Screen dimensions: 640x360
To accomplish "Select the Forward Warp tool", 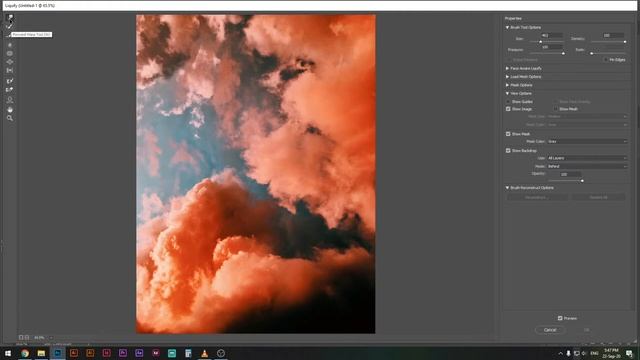I will click(x=10, y=18).
